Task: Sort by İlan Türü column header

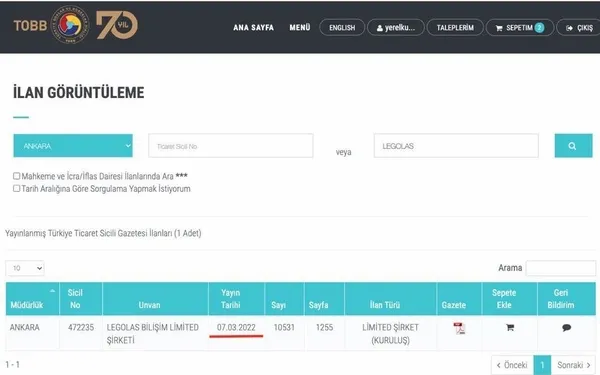Action: pyautogui.click(x=390, y=299)
